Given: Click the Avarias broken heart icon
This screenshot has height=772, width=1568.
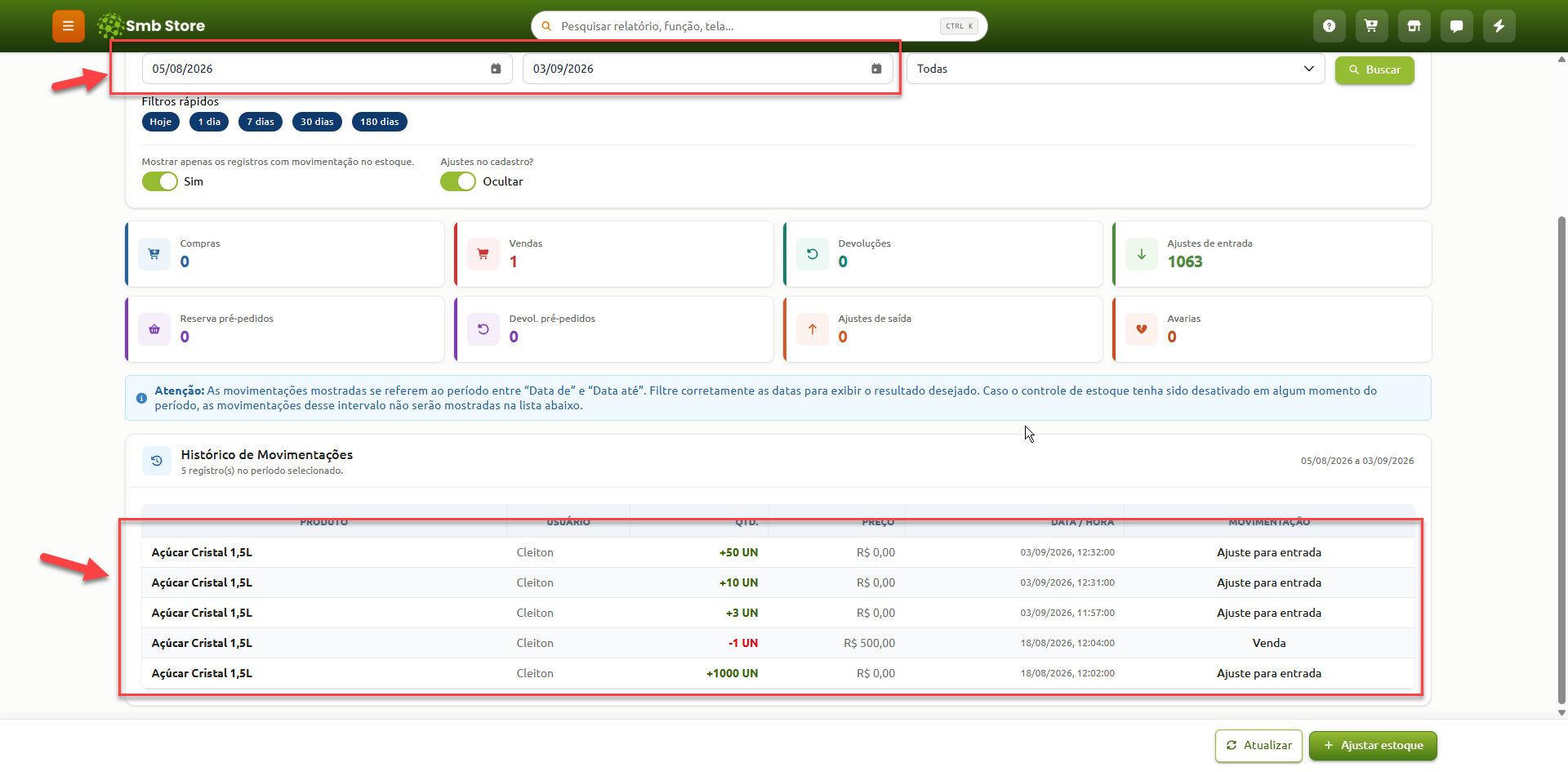Looking at the screenshot, I should [x=1142, y=329].
